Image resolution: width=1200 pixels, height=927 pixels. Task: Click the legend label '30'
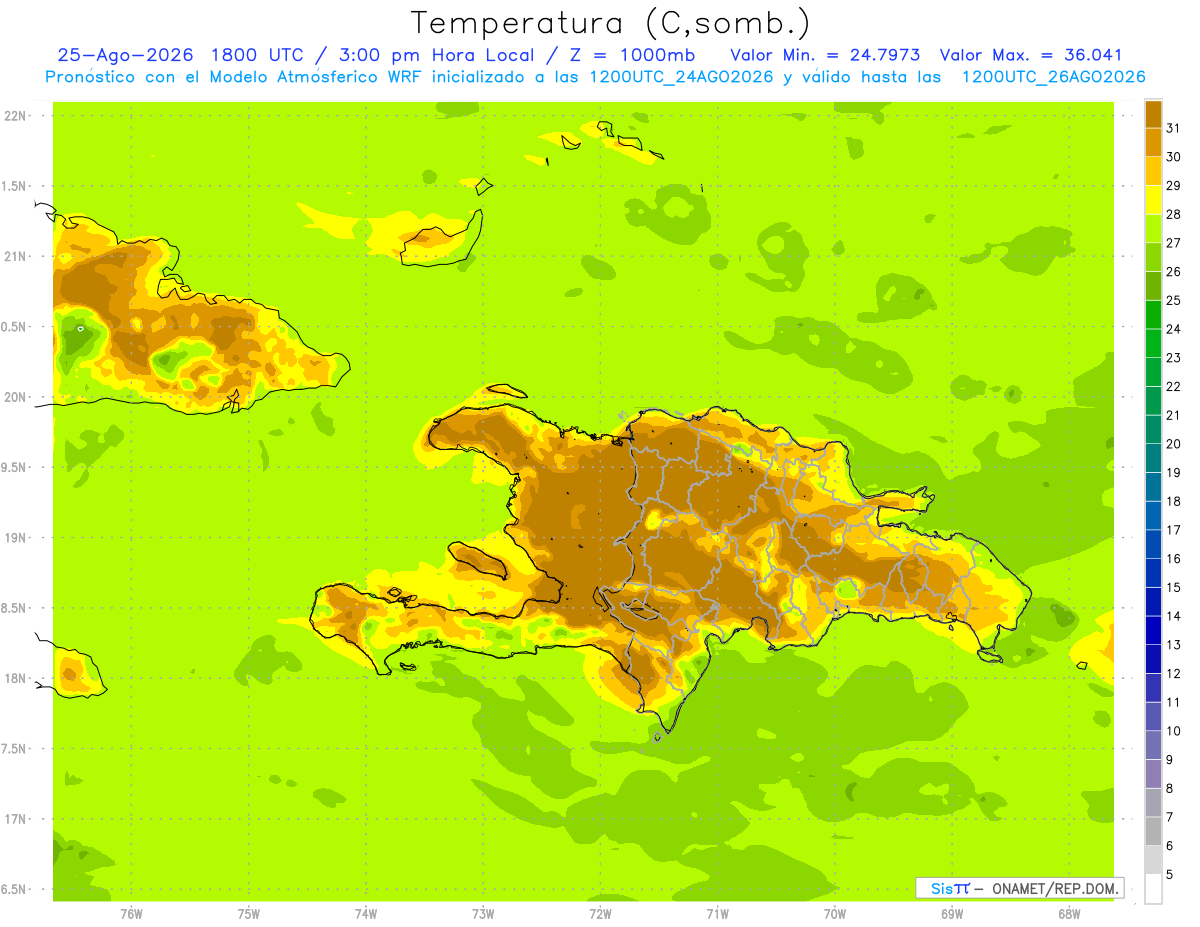[x=1173, y=157]
